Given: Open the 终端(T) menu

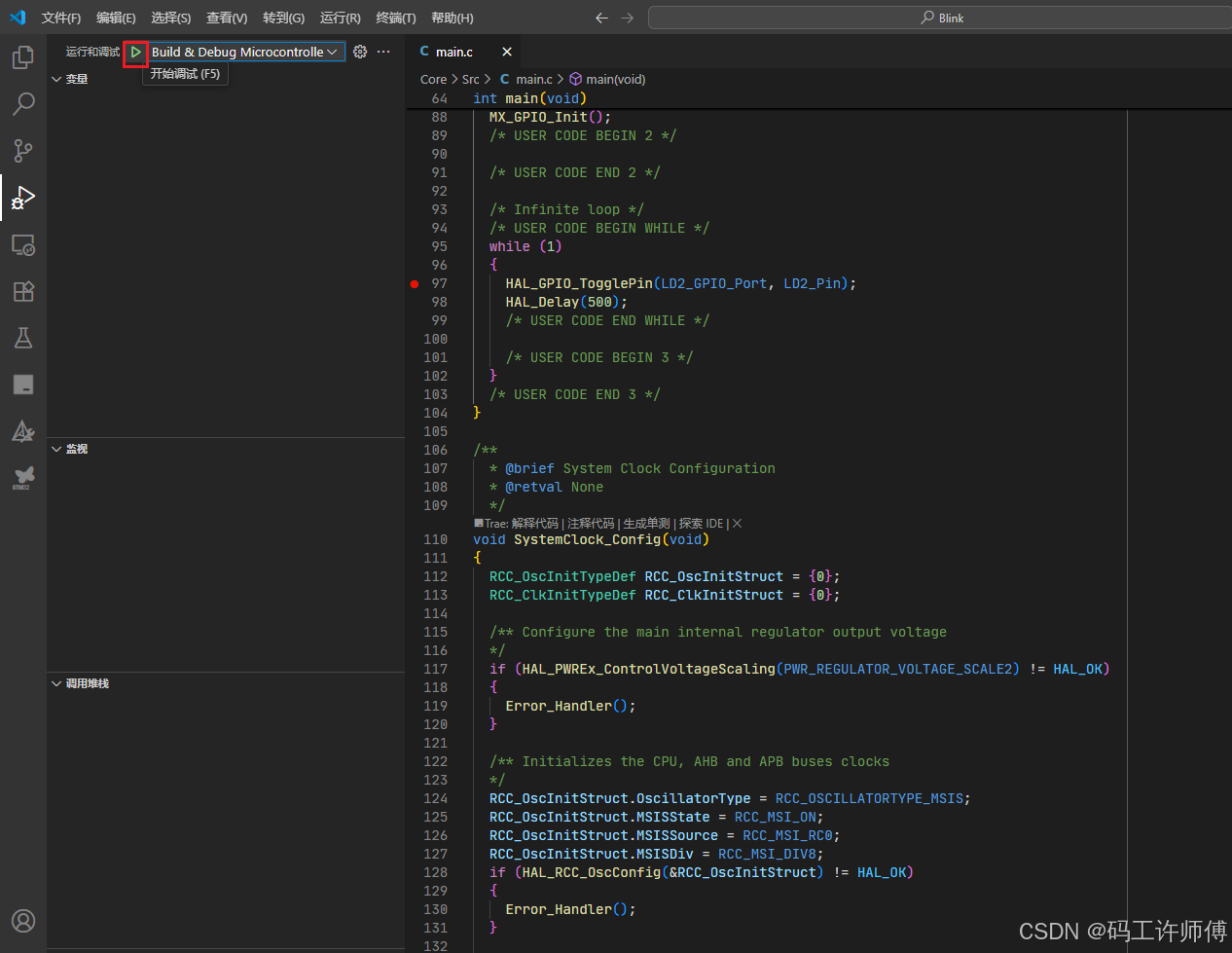Looking at the screenshot, I should pos(396,18).
